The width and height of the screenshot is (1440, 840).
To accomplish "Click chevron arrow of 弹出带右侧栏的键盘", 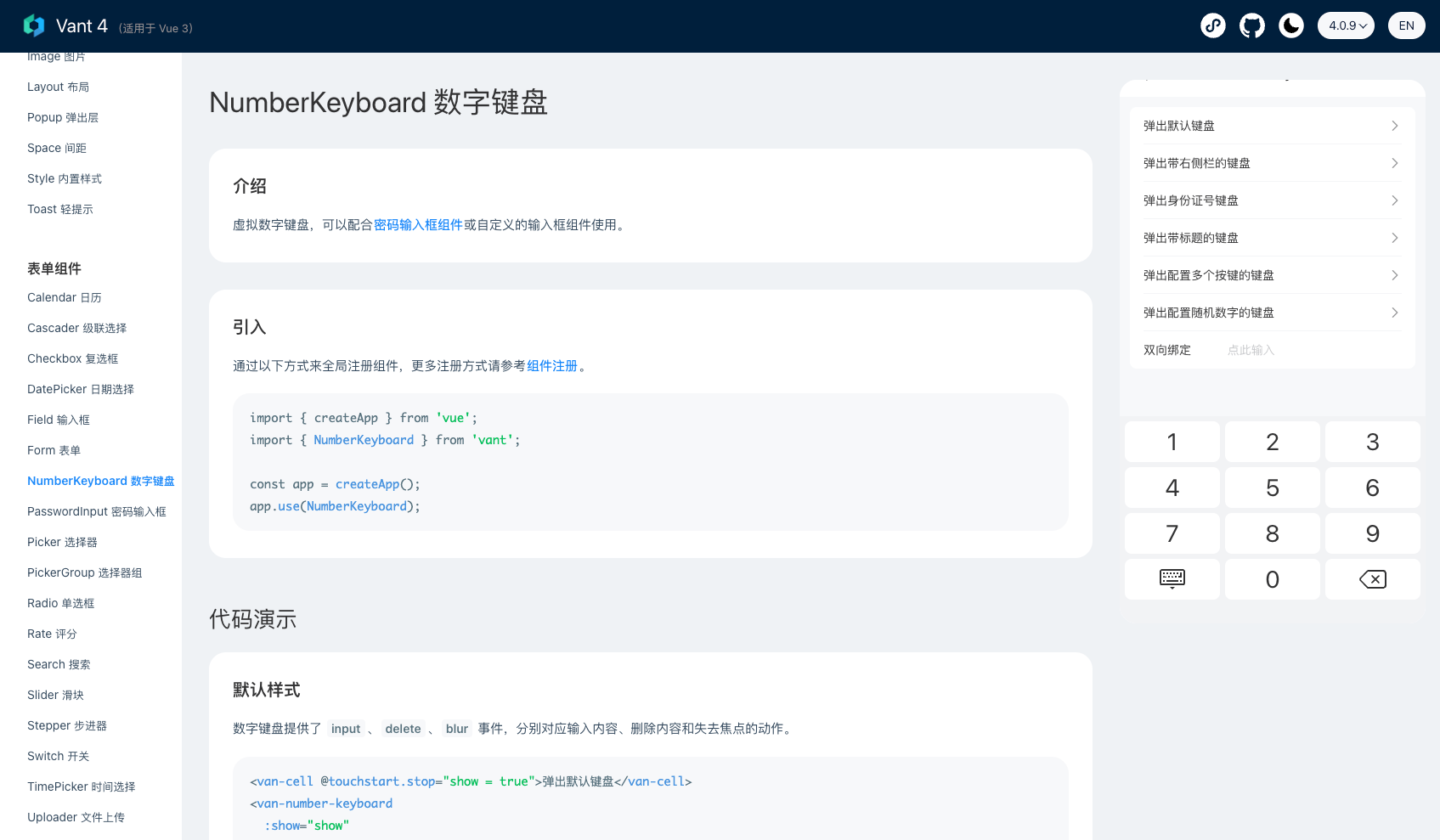I will 1394,163.
